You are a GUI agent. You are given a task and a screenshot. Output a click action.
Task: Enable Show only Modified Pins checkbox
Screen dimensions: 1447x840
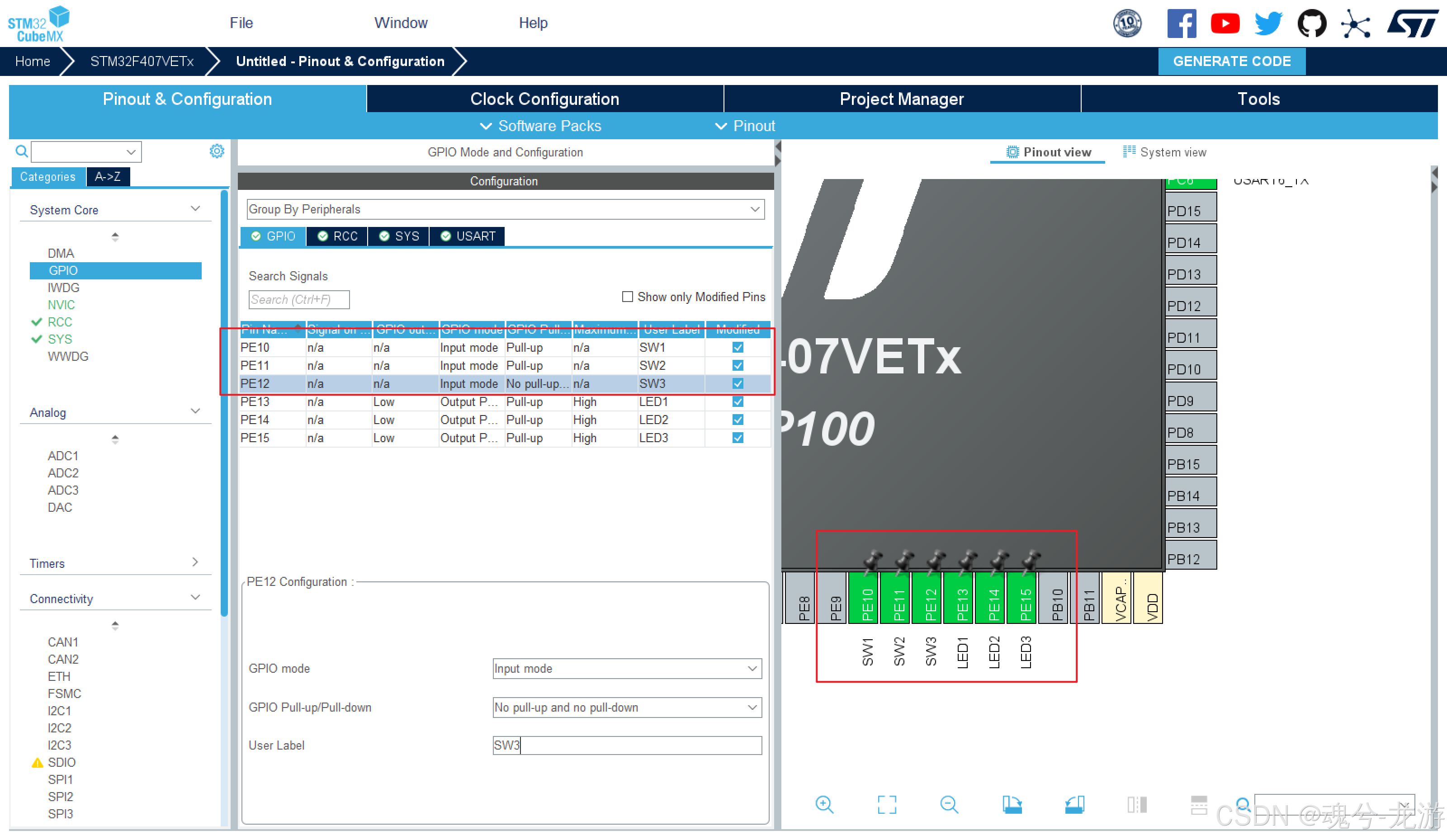point(627,297)
